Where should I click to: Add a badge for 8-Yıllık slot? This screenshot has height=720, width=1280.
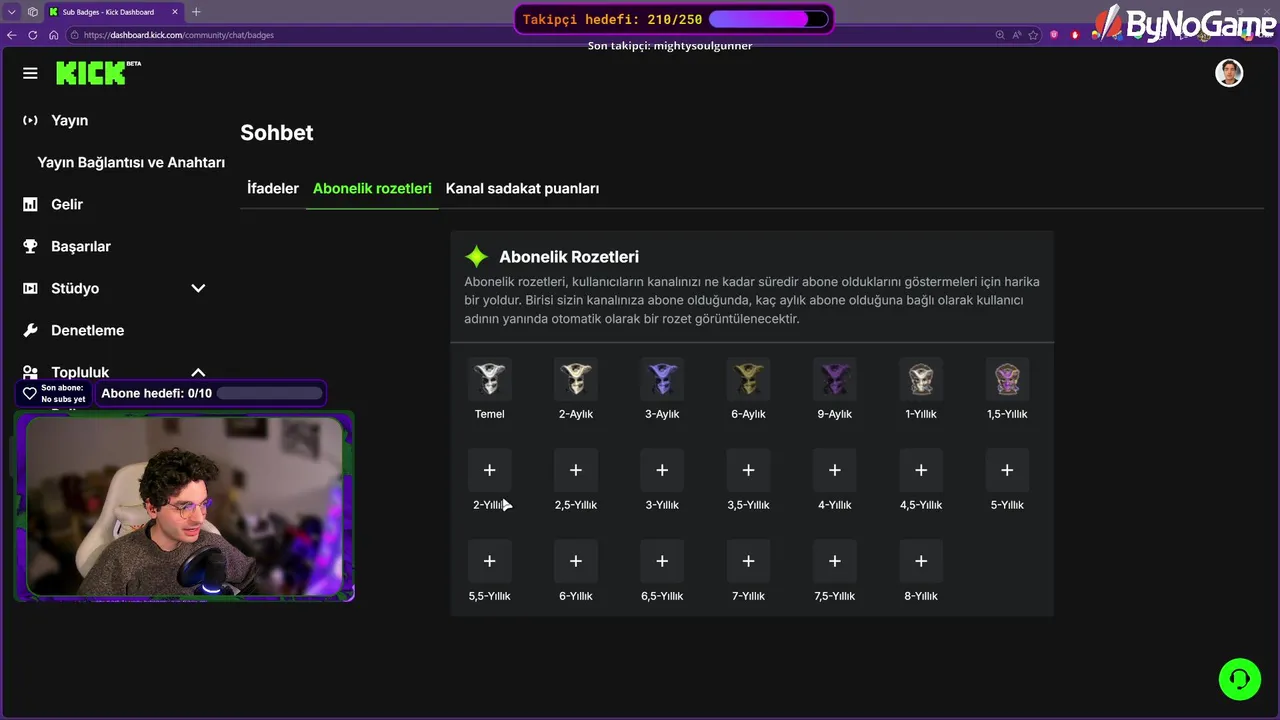pyautogui.click(x=921, y=561)
